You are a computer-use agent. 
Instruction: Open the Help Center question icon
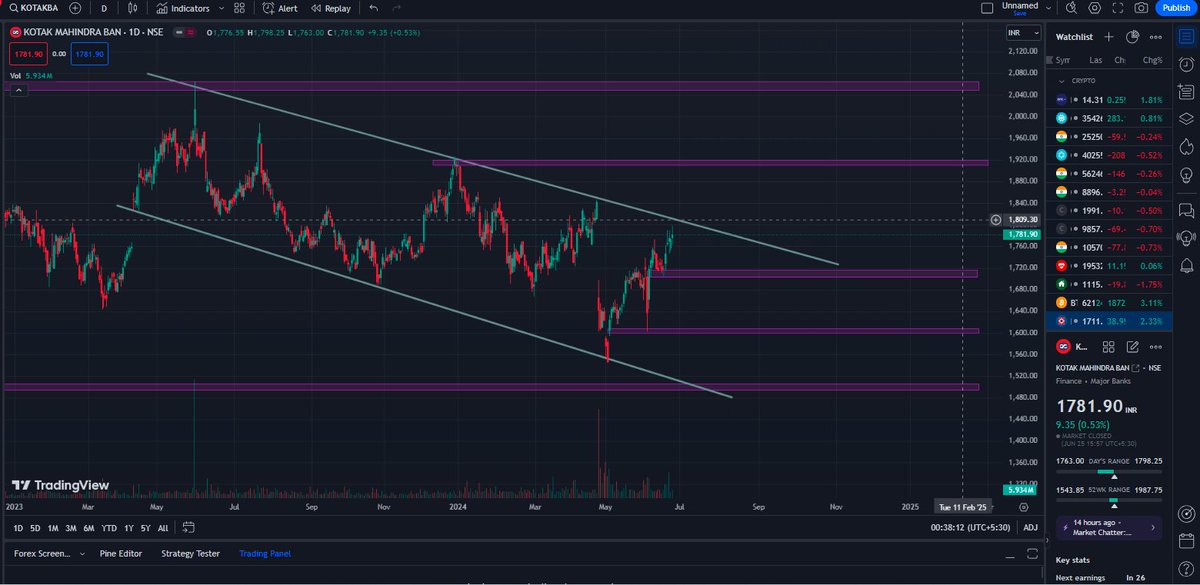point(1187,571)
